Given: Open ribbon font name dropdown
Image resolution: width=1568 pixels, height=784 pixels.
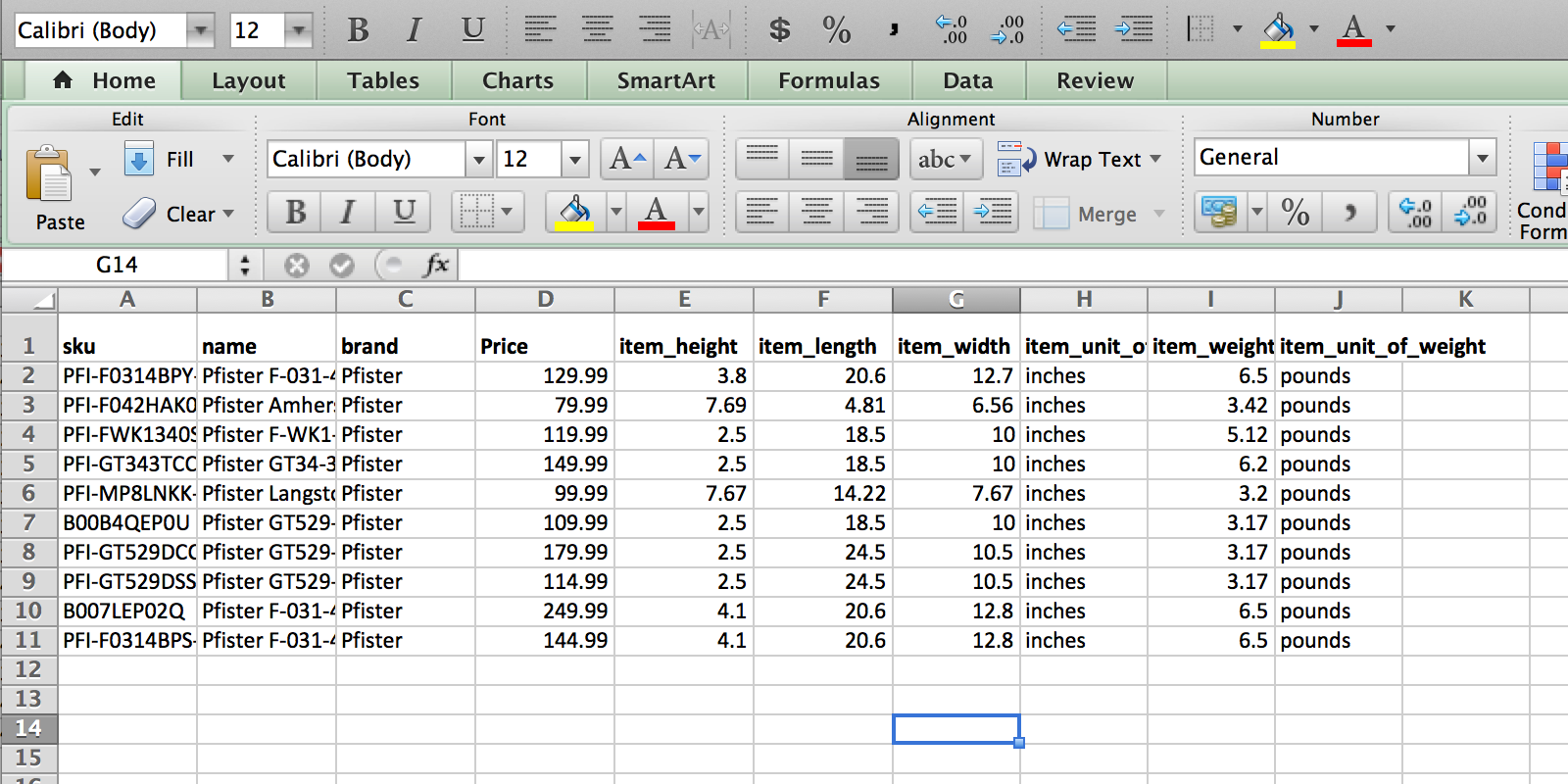Looking at the screenshot, I should coord(478,159).
